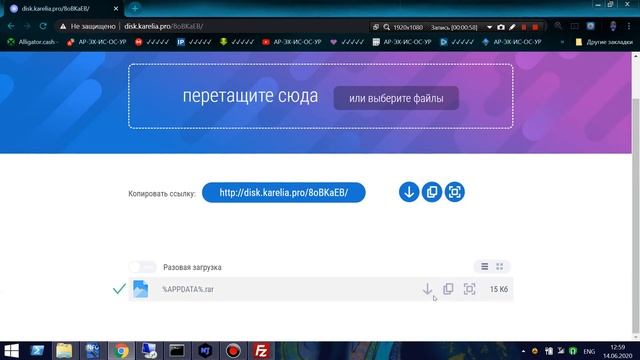Image resolution: width=640 pixels, height=360 pixels.
Task: Open the Другие закладки bookmarks folder
Action: tap(604, 42)
